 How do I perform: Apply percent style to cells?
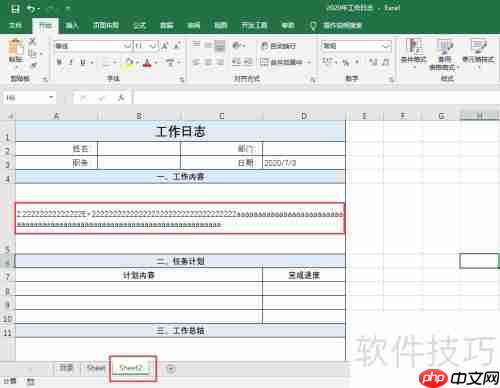[346, 62]
